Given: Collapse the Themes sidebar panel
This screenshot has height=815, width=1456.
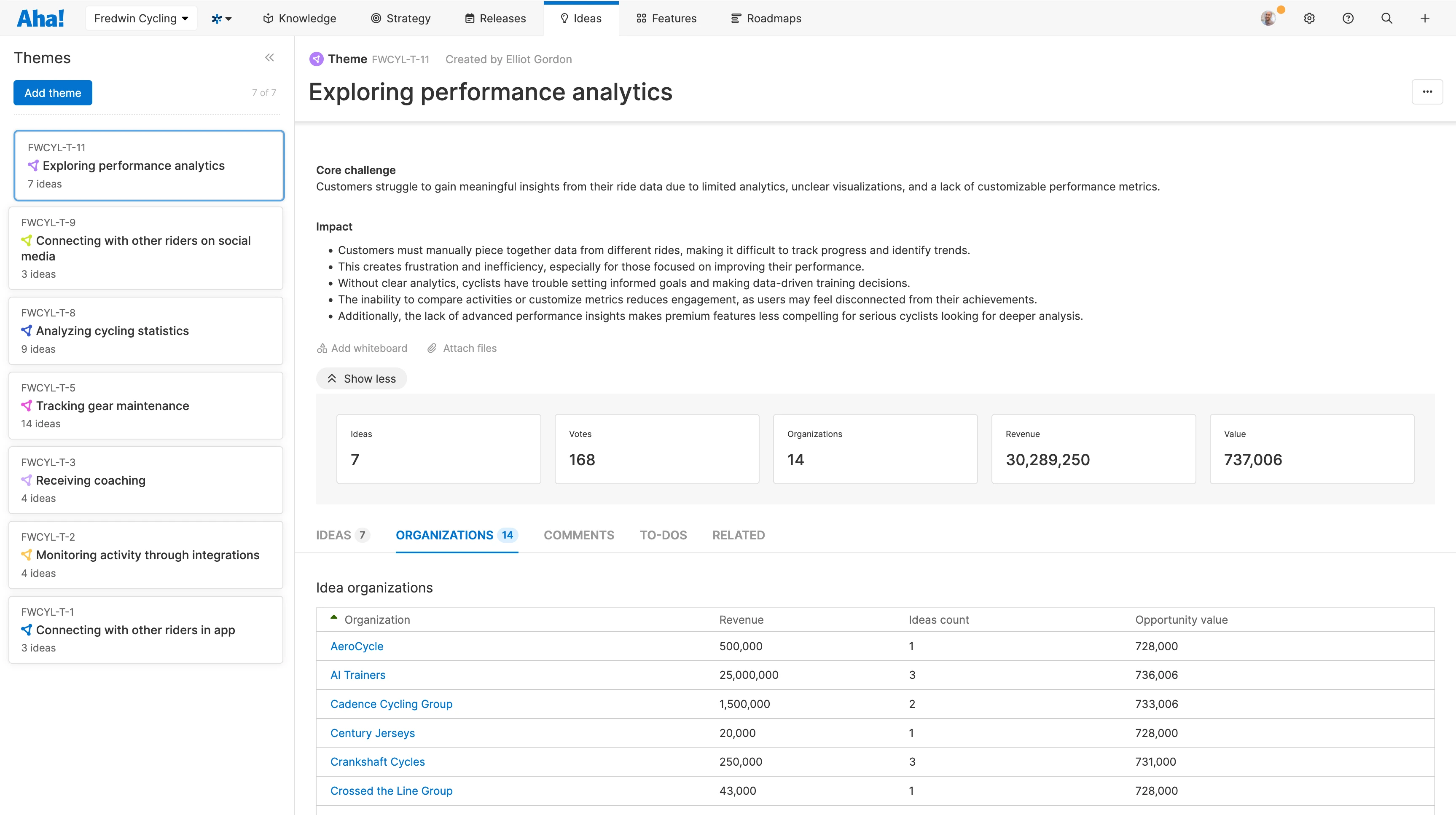Looking at the screenshot, I should click(x=270, y=58).
